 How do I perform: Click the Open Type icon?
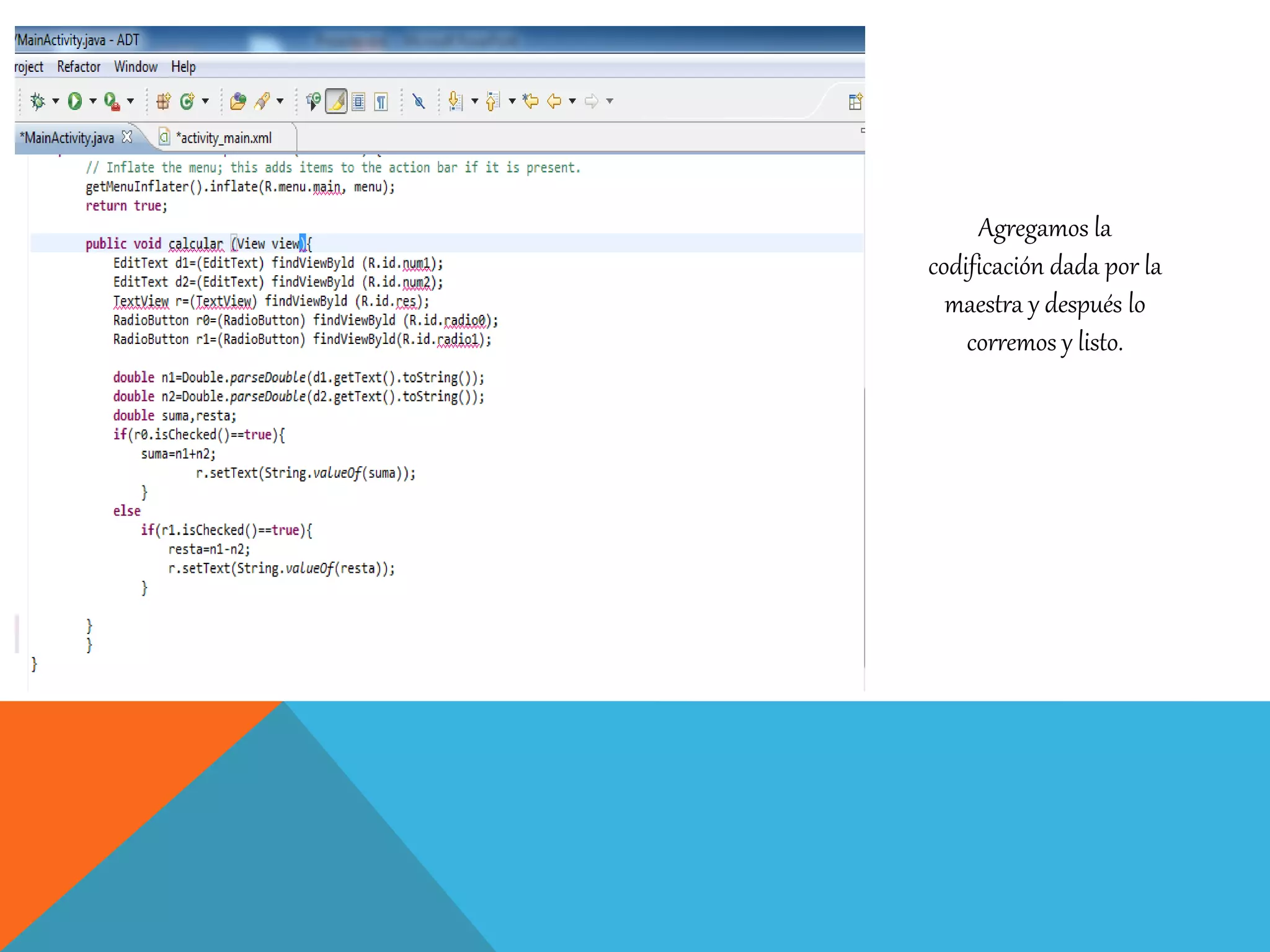238,101
